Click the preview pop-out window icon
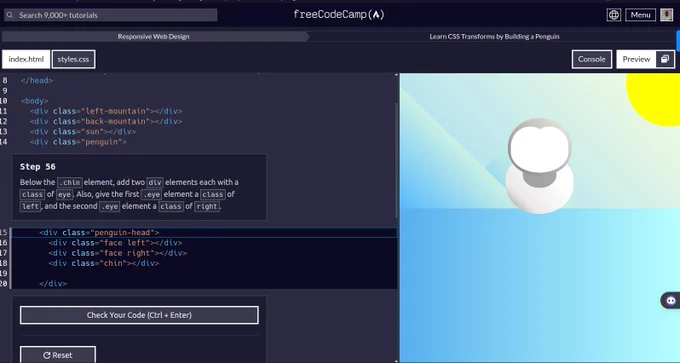 (x=665, y=59)
